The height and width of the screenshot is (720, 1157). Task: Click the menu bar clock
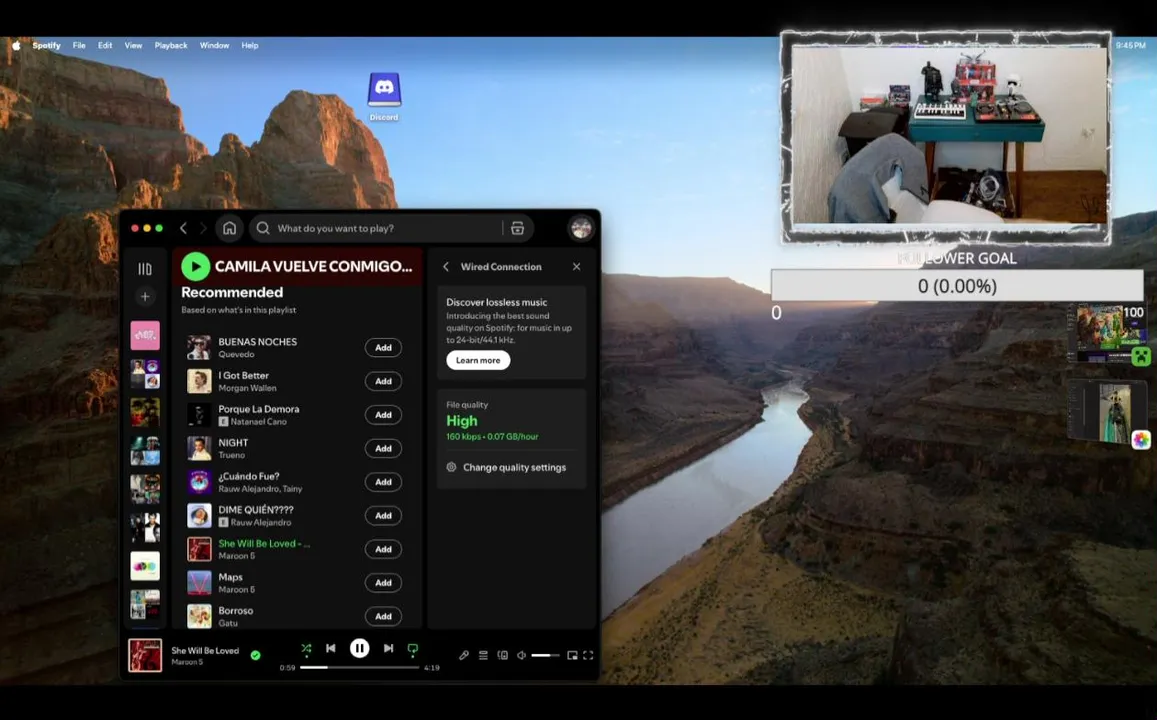1130,45
